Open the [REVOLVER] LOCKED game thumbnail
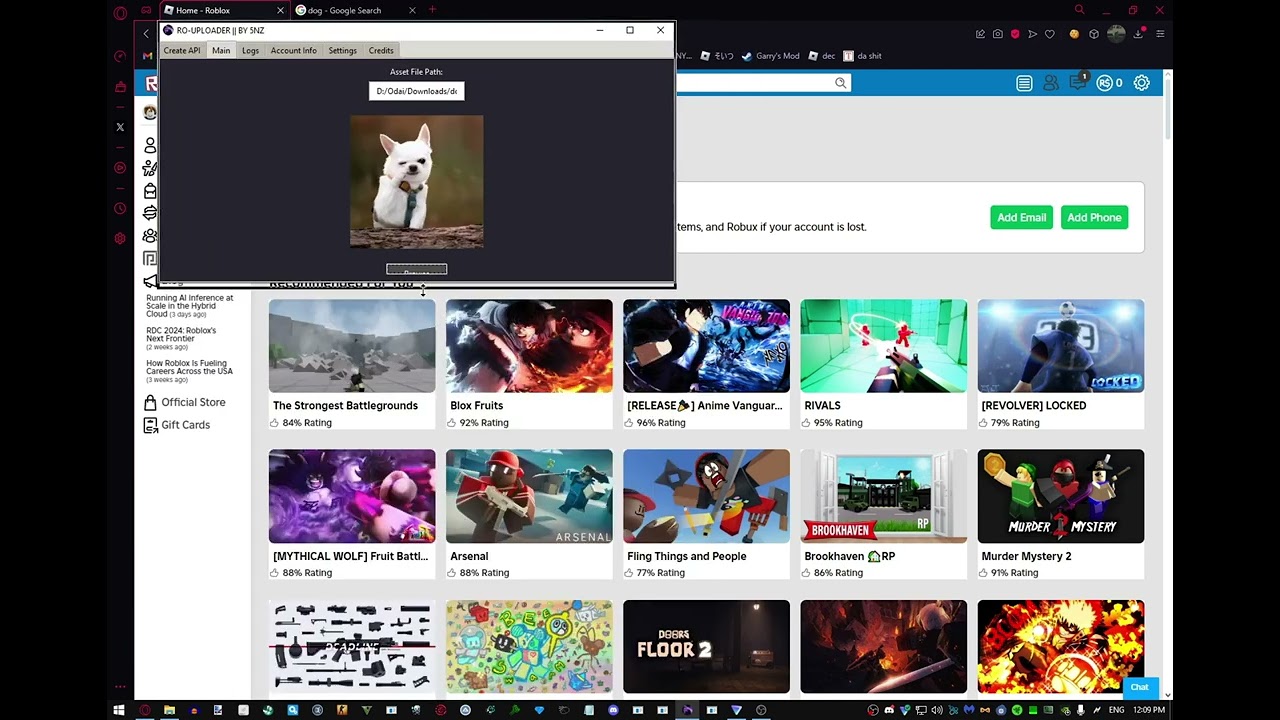 pyautogui.click(x=1061, y=346)
